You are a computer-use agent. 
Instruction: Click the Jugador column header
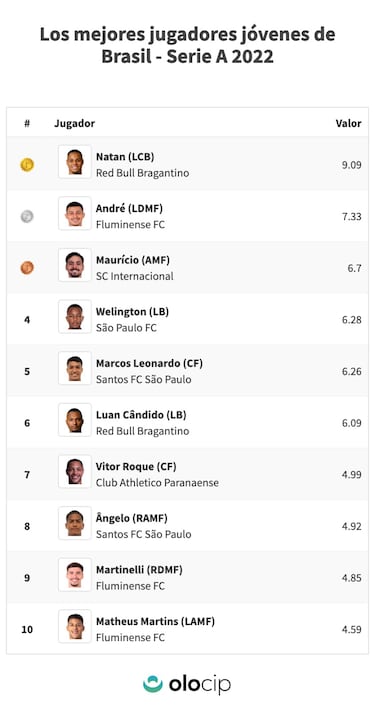coord(75,123)
